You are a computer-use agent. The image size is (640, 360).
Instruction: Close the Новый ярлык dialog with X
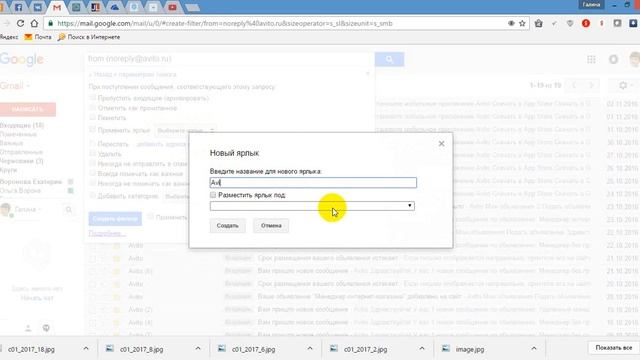(441, 144)
